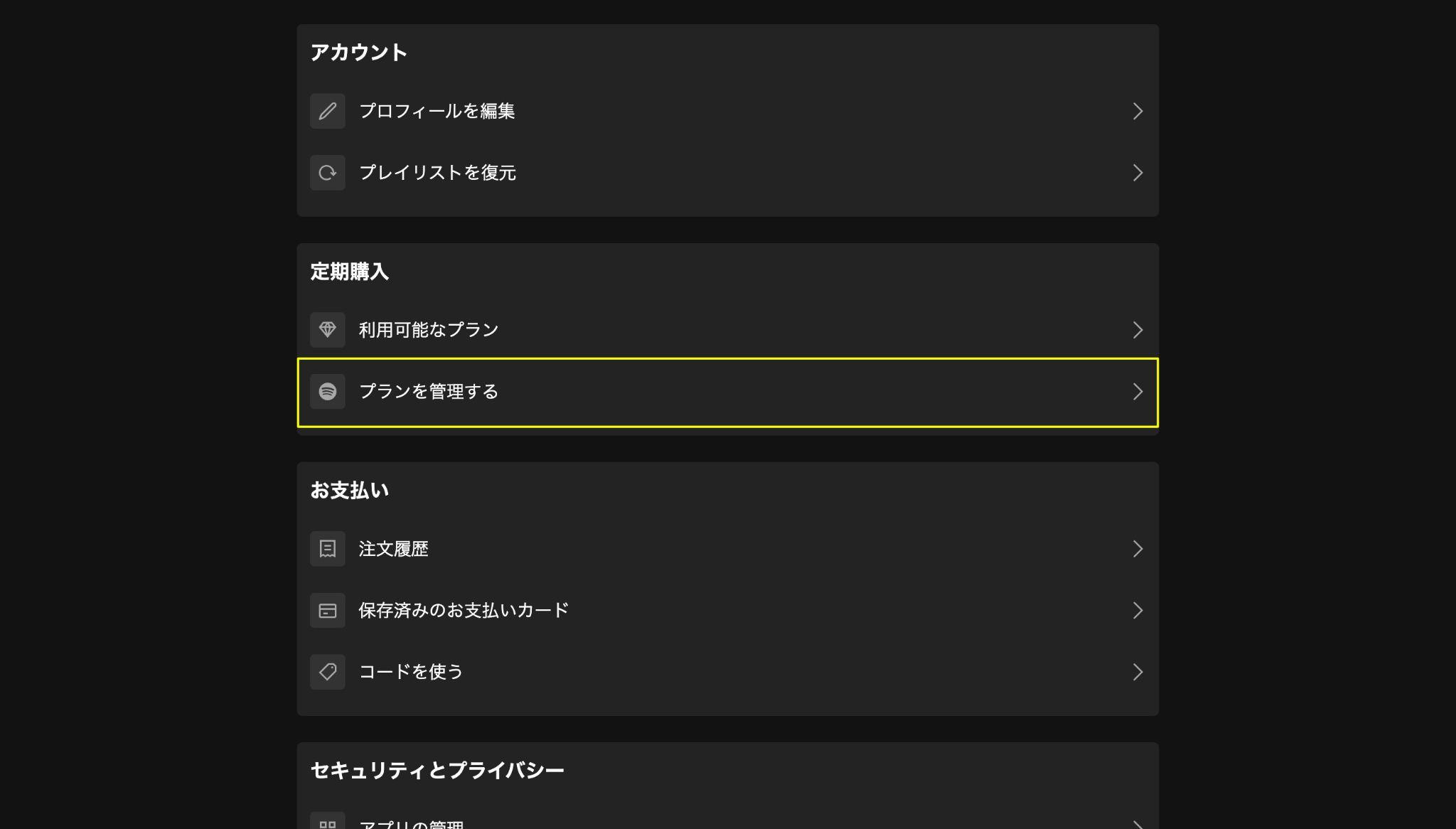Click the pencil icon beside プロフィールを編集

coord(327,111)
